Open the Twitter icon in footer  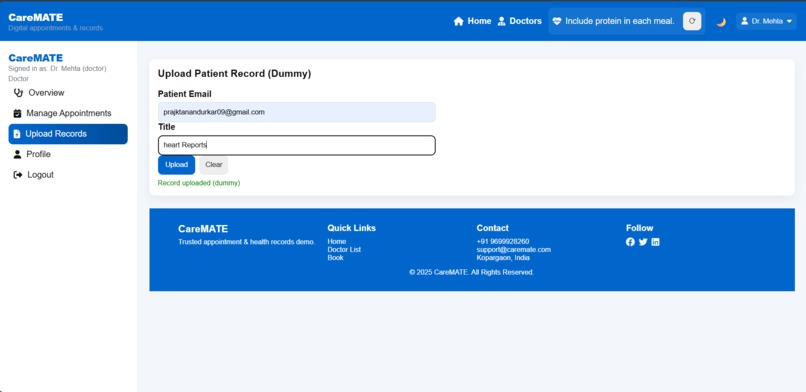643,242
